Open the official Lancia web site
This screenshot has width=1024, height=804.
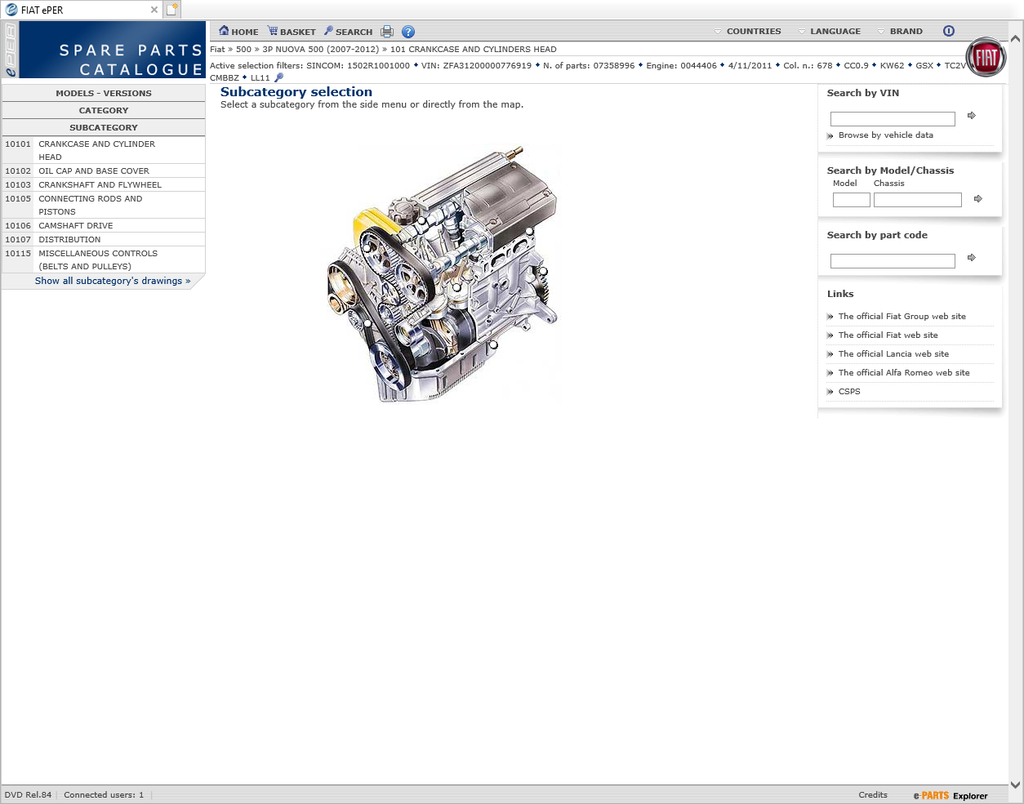(893, 354)
